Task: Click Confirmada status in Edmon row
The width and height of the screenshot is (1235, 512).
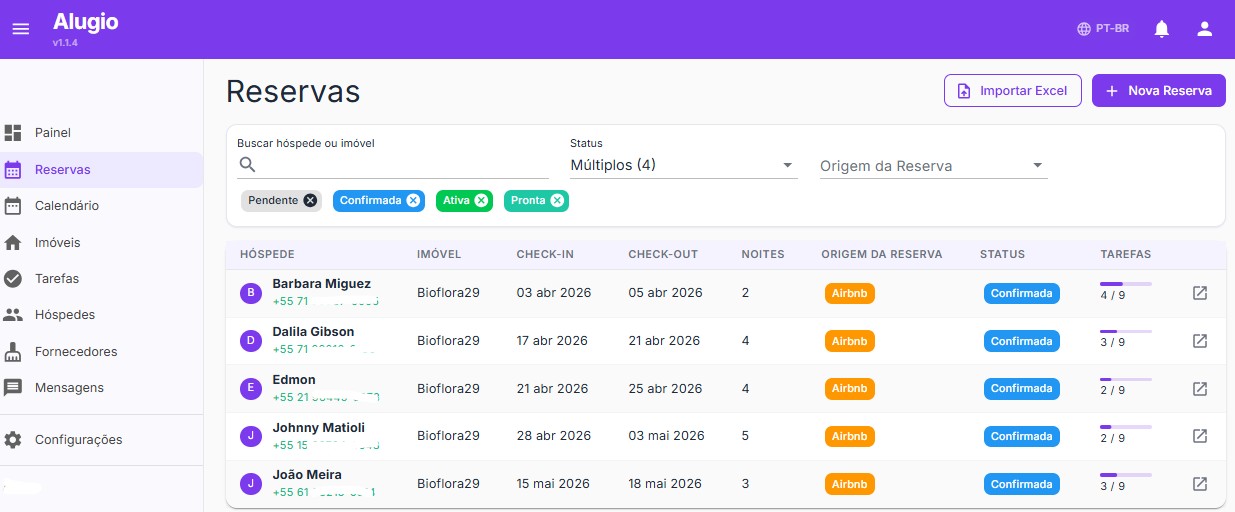Action: point(1021,388)
